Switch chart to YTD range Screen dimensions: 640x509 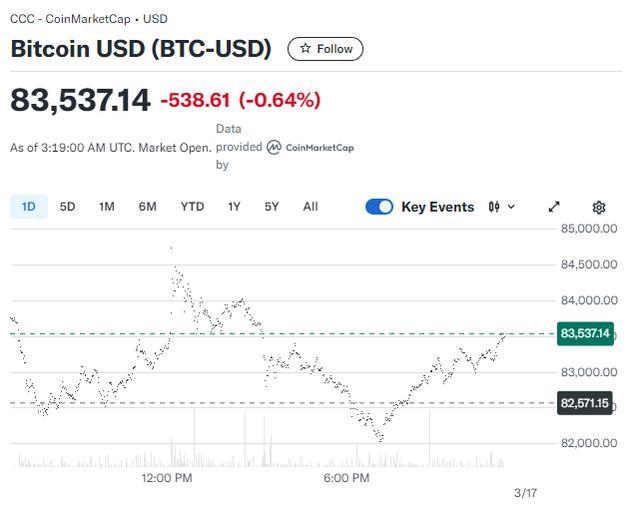point(192,207)
